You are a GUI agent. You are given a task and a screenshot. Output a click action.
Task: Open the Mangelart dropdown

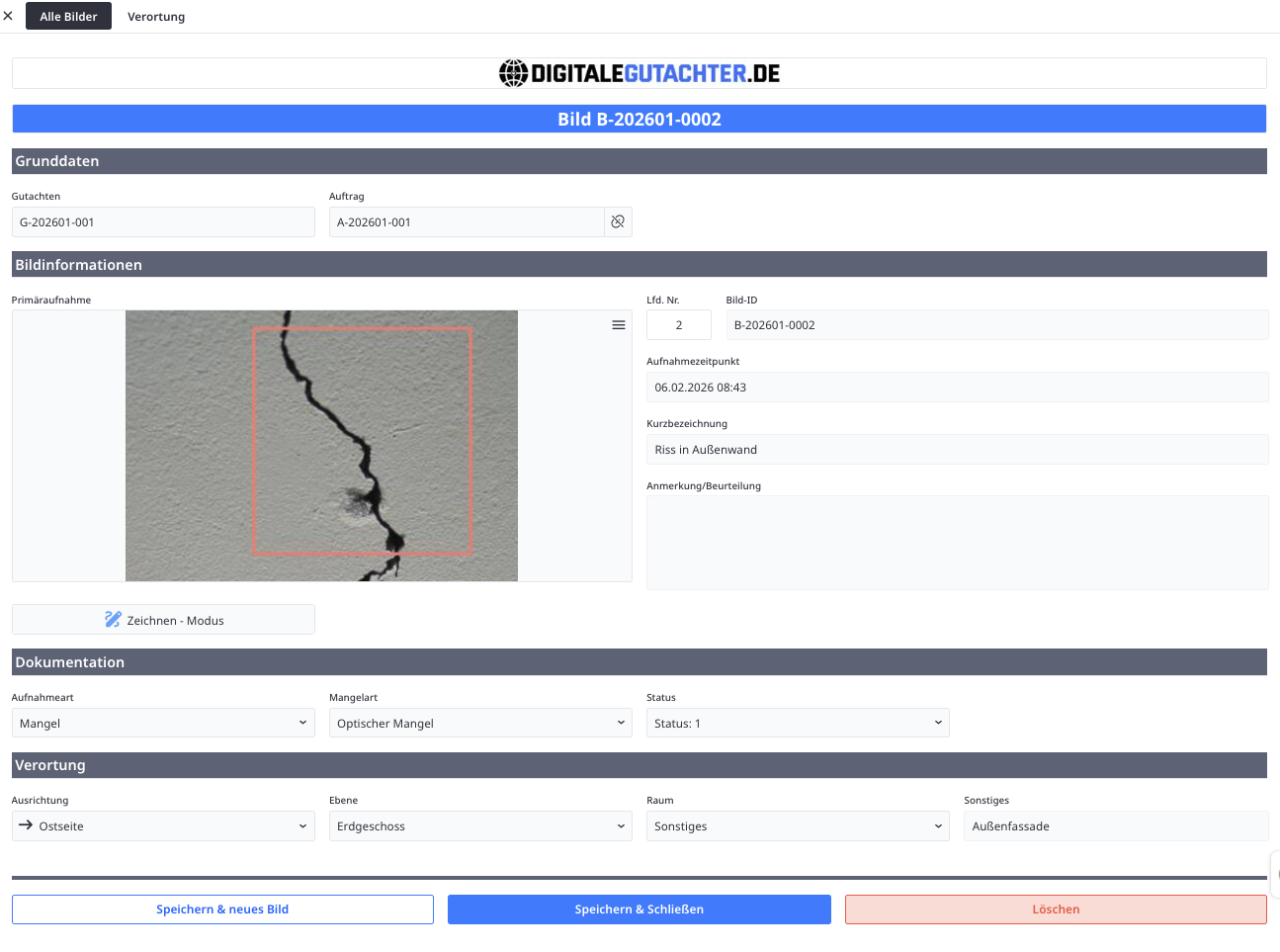click(x=480, y=724)
